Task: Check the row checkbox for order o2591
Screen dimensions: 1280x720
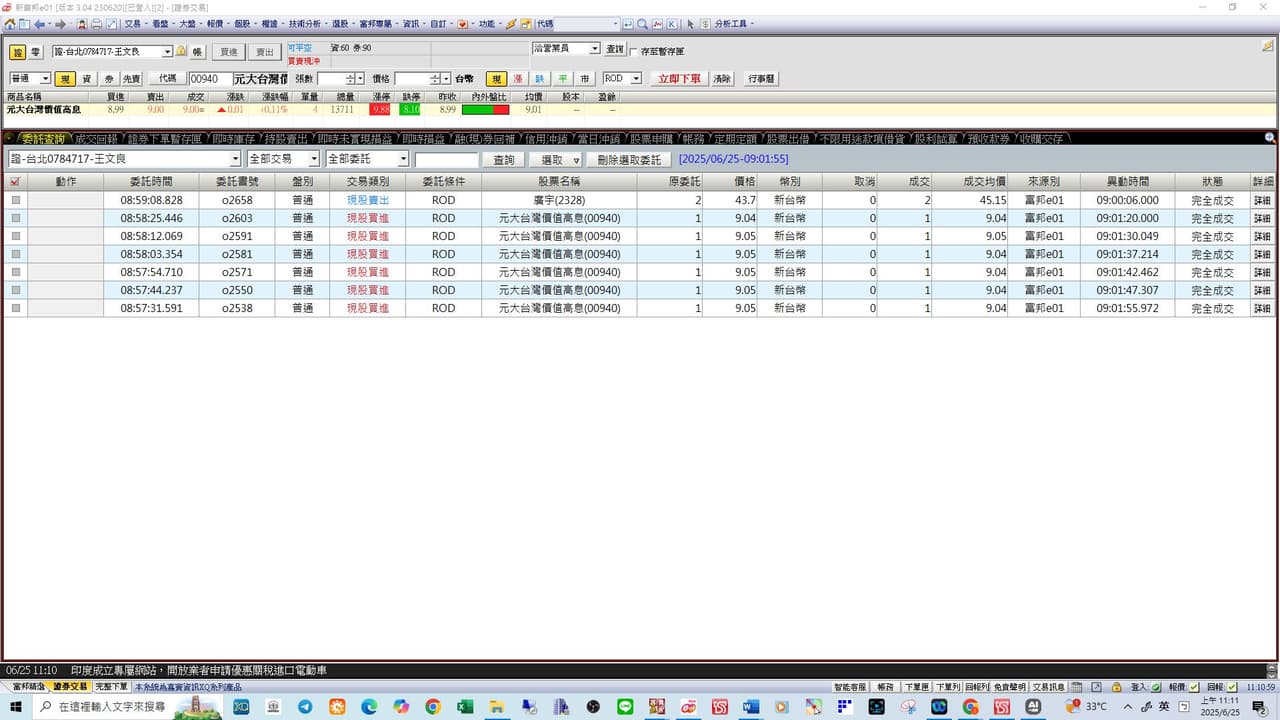Action: tap(15, 236)
